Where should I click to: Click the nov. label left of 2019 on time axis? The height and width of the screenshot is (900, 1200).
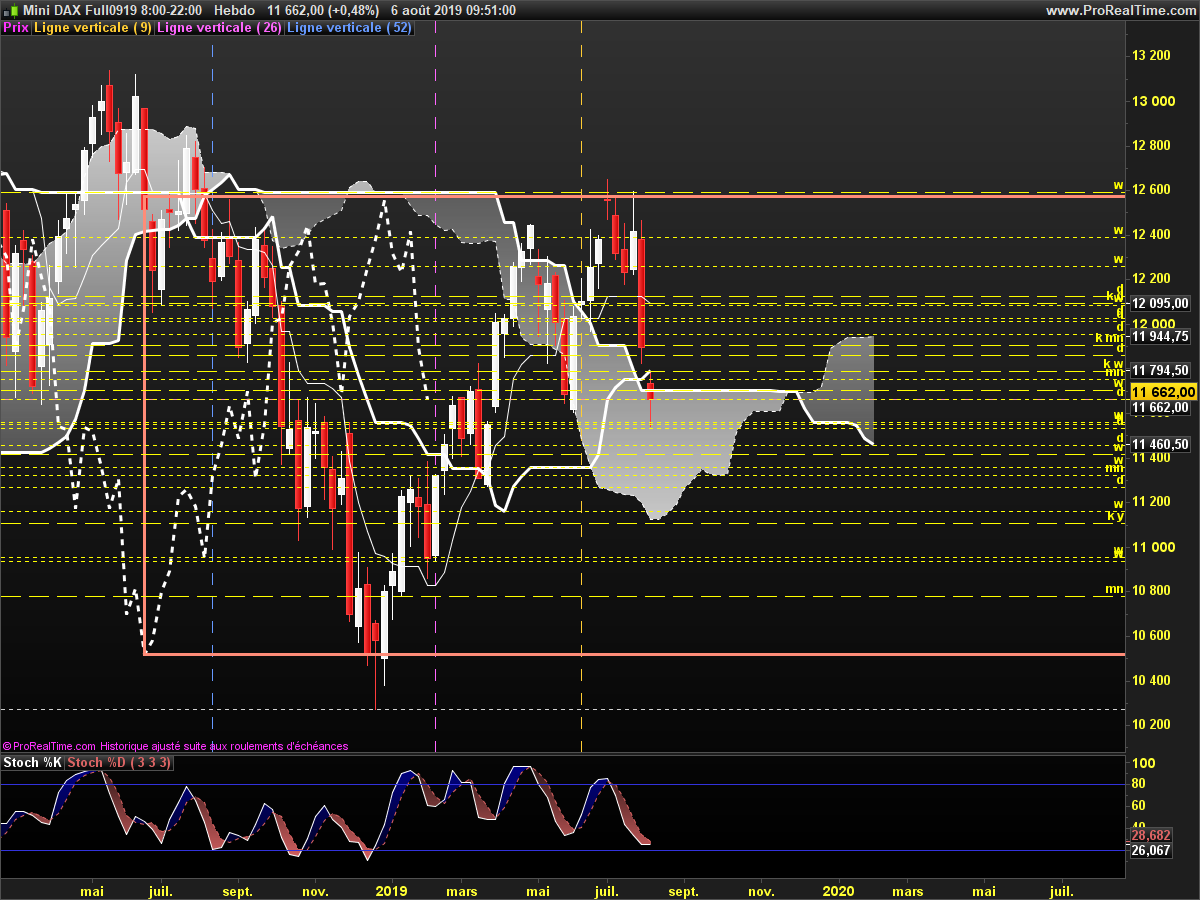[x=314, y=890]
